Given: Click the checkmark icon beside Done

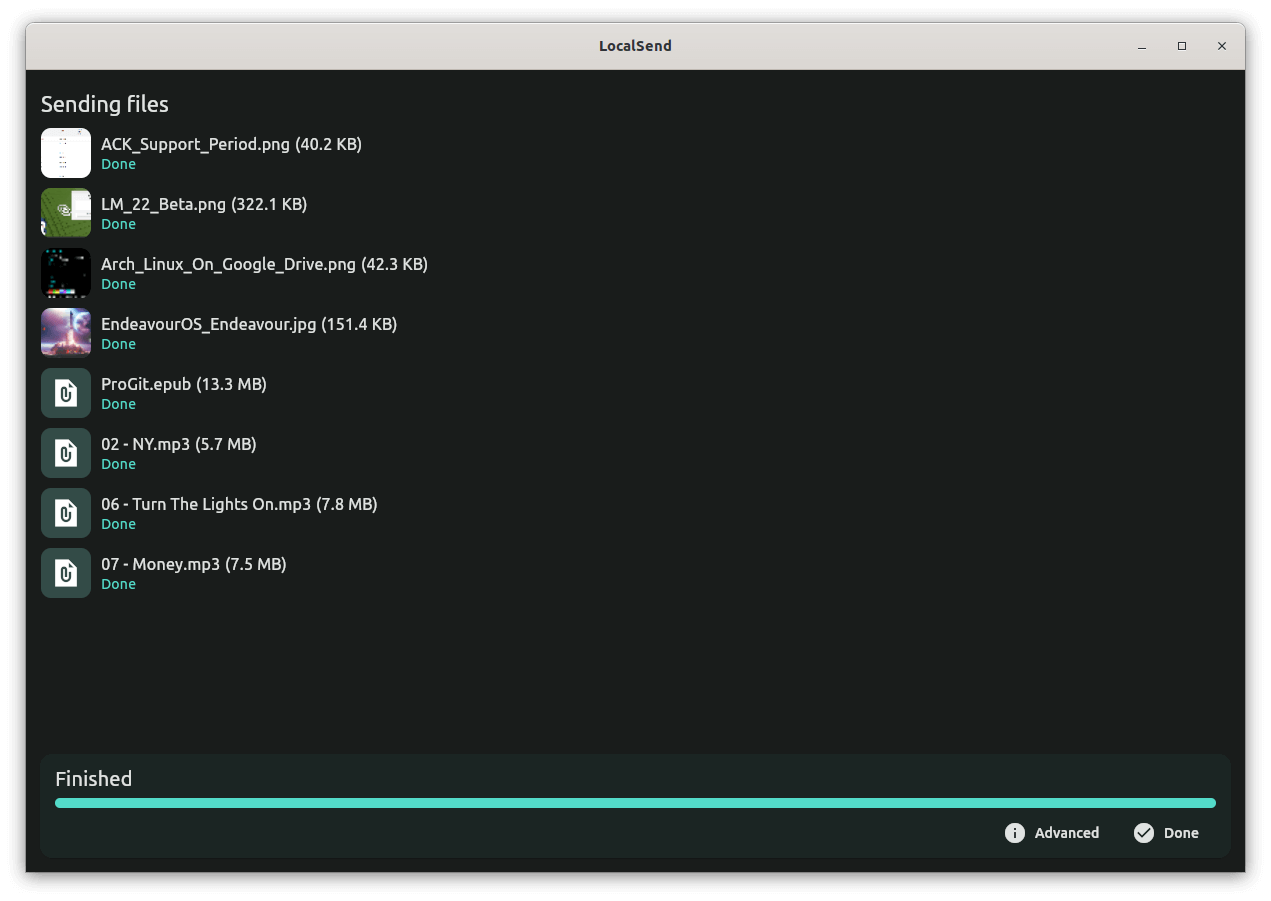Looking at the screenshot, I should pyautogui.click(x=1142, y=832).
